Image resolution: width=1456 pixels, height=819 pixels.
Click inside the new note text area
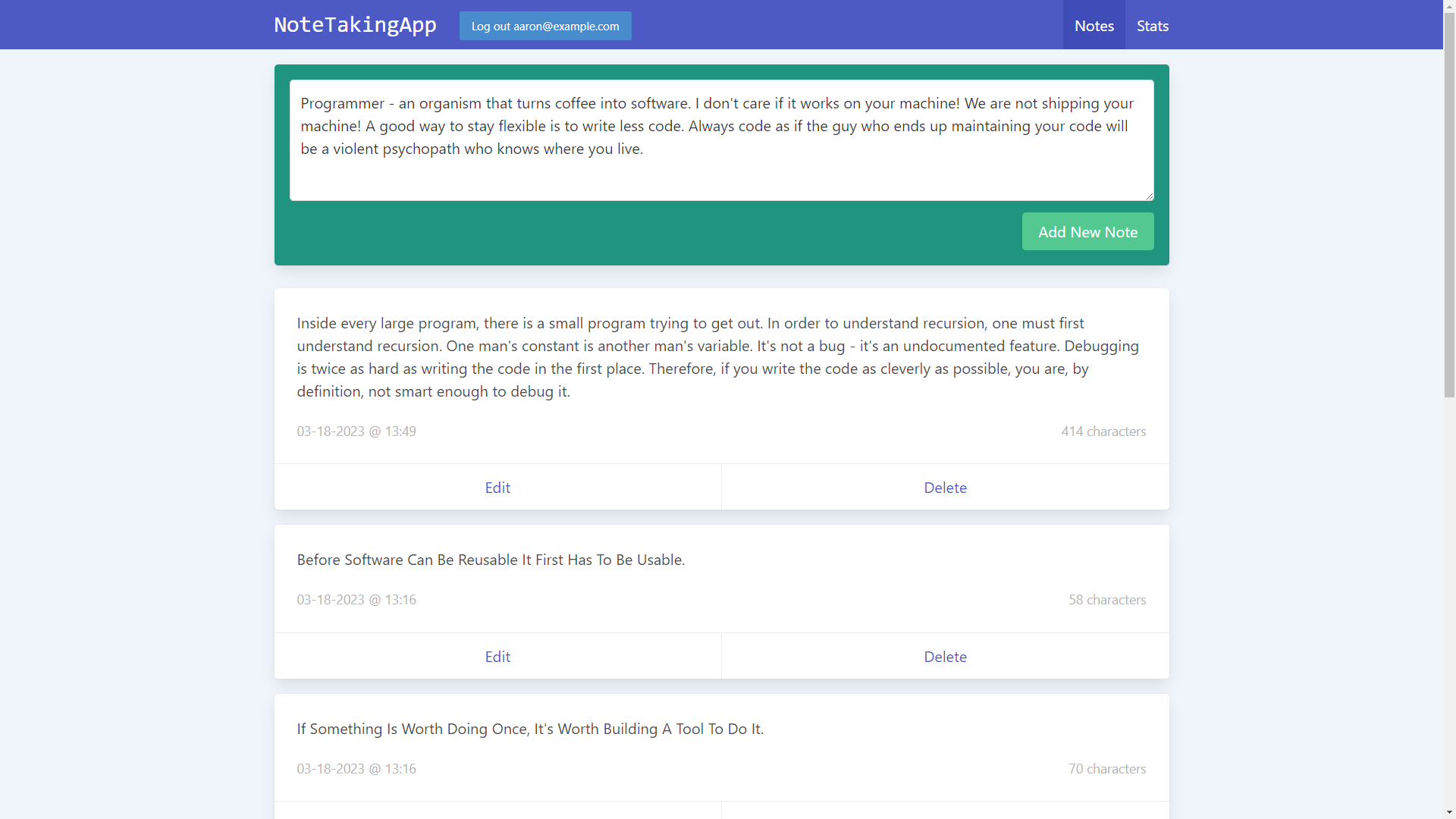point(720,140)
